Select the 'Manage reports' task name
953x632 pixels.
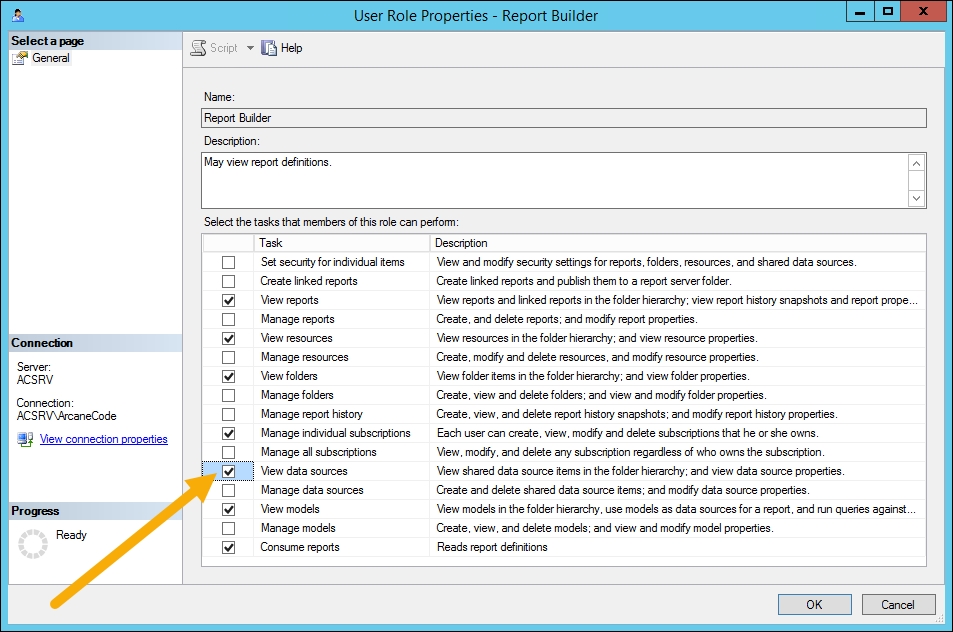point(298,319)
